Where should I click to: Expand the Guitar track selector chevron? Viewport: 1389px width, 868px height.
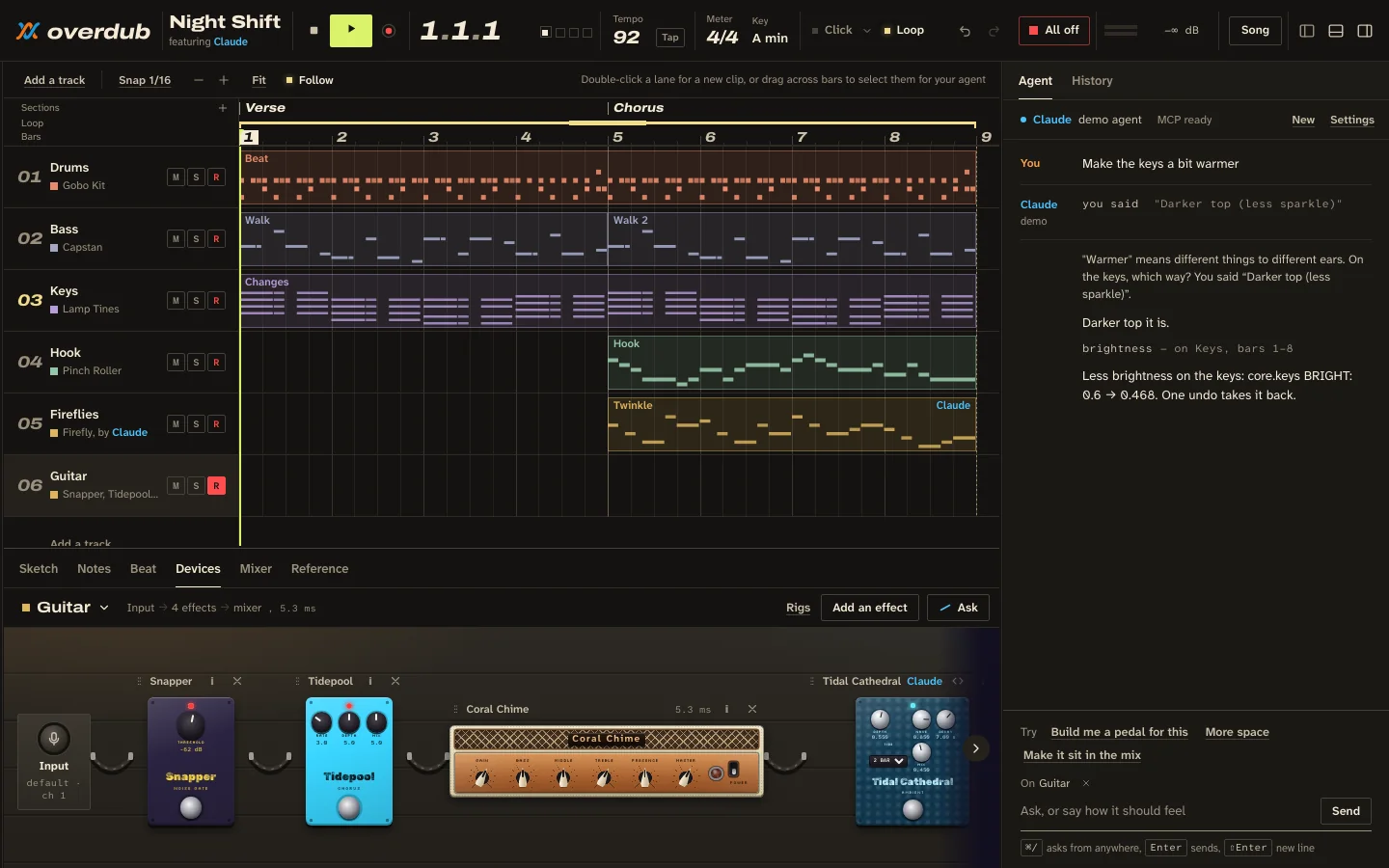click(x=104, y=608)
